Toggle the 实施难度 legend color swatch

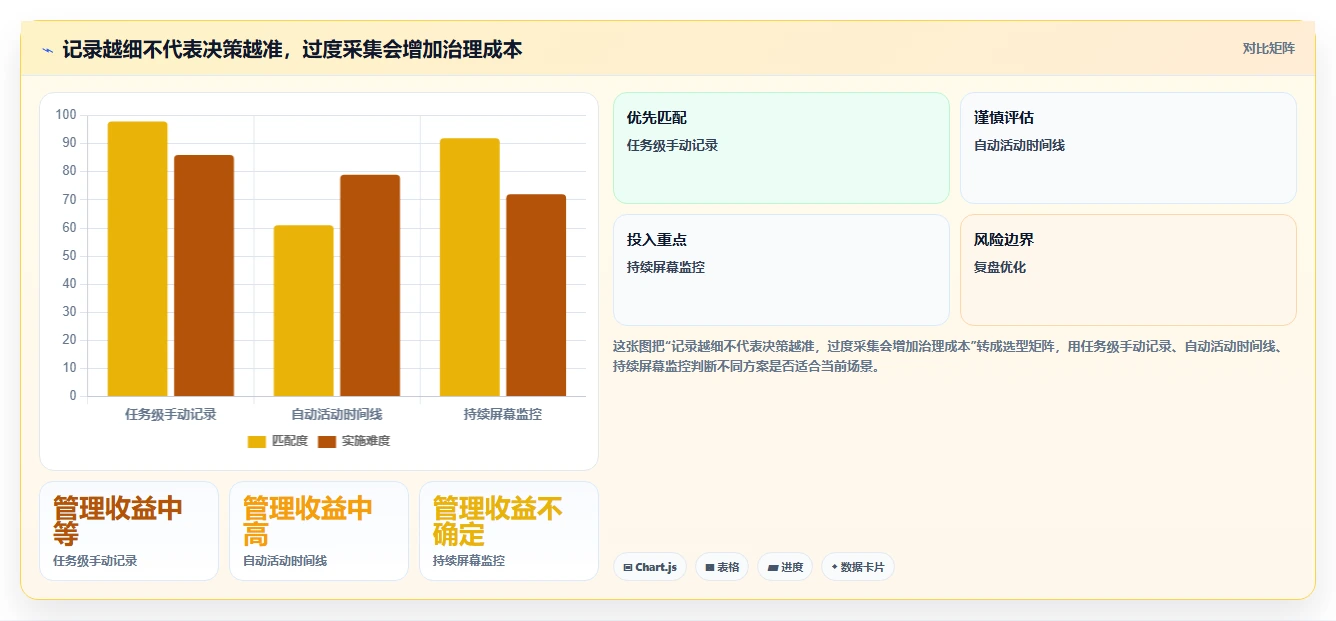[327, 441]
